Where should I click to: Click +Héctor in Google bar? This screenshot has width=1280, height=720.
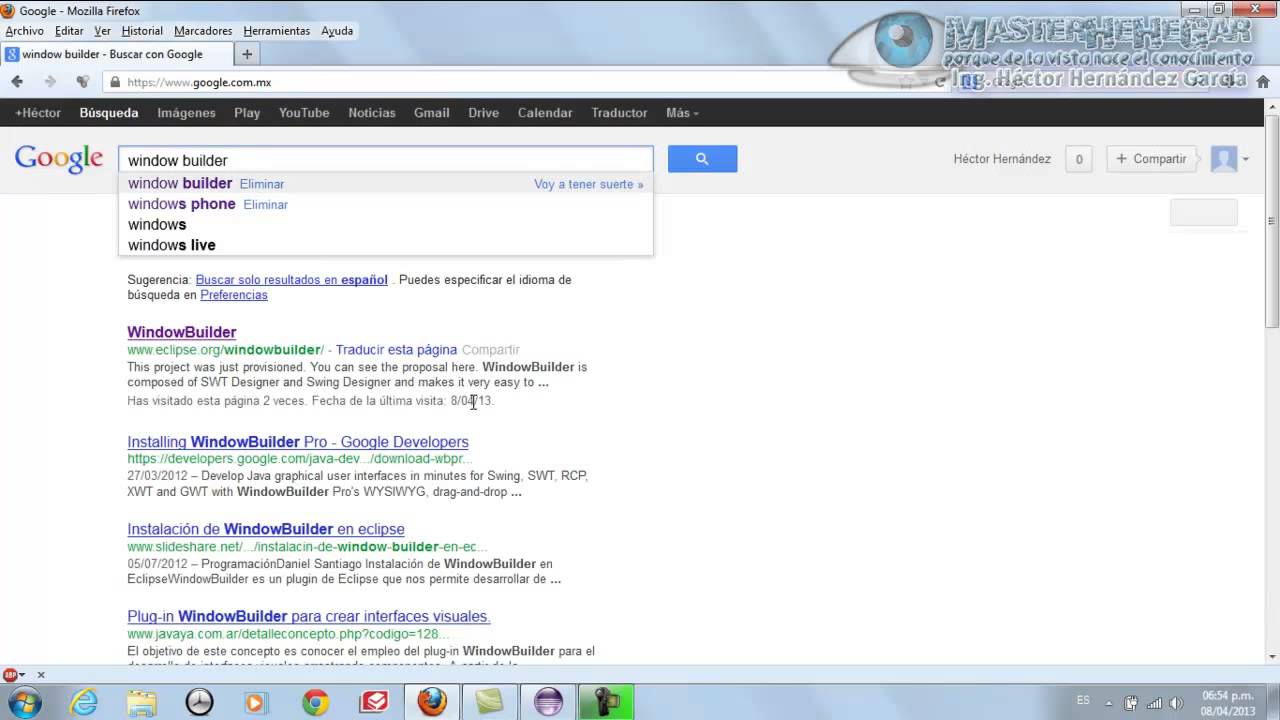(38, 113)
